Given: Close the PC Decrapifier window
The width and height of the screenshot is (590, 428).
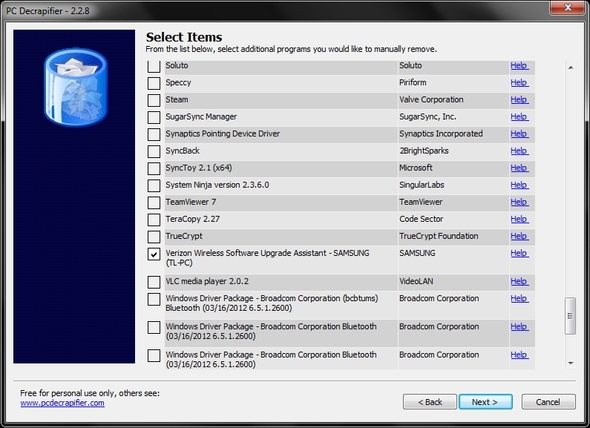Looking at the screenshot, I should tap(568, 7).
